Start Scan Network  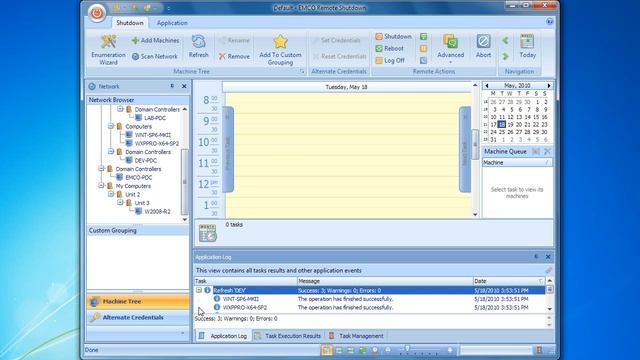pyautogui.click(x=155, y=56)
